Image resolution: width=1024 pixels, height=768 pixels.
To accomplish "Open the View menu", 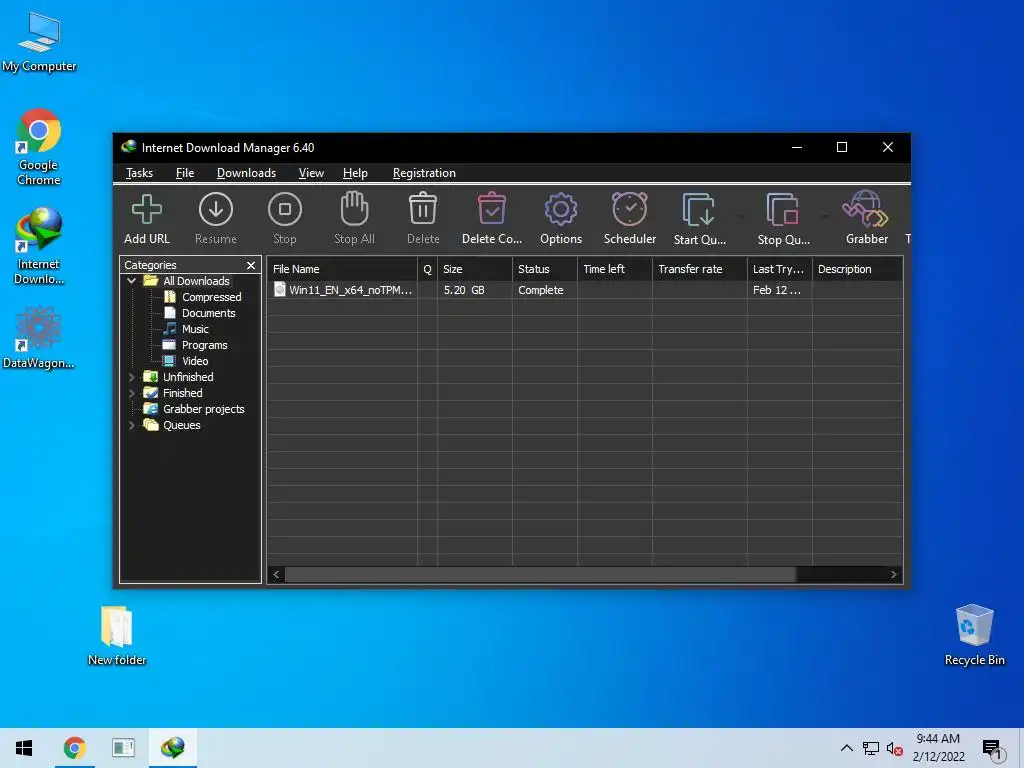I will [x=311, y=173].
